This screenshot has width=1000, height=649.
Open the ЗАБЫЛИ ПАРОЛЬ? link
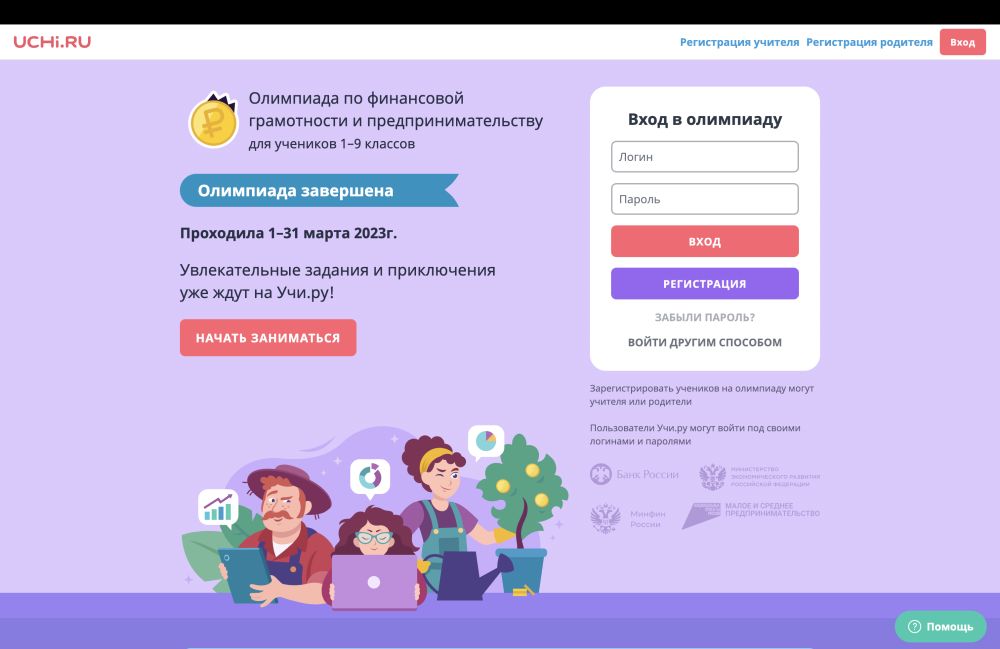[705, 317]
